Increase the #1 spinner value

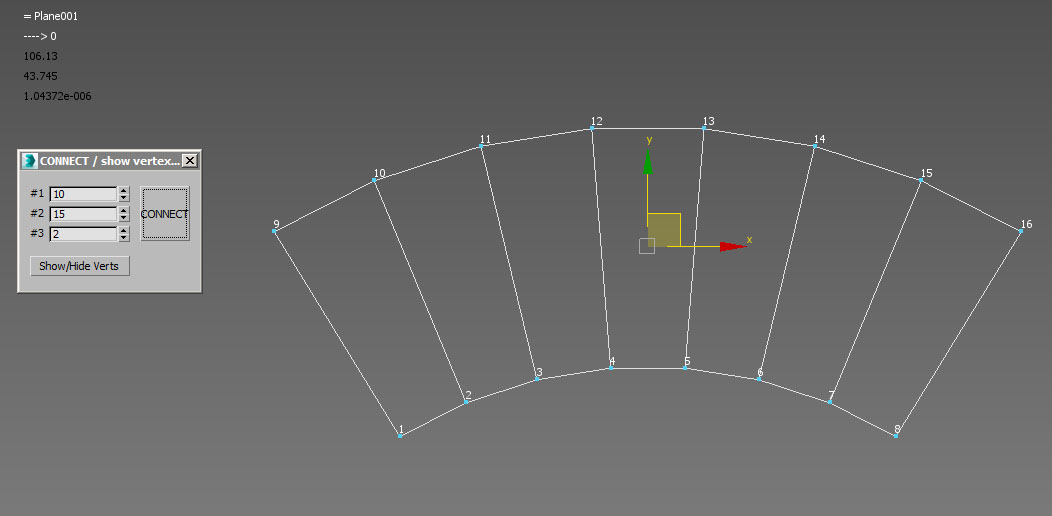tap(124, 190)
